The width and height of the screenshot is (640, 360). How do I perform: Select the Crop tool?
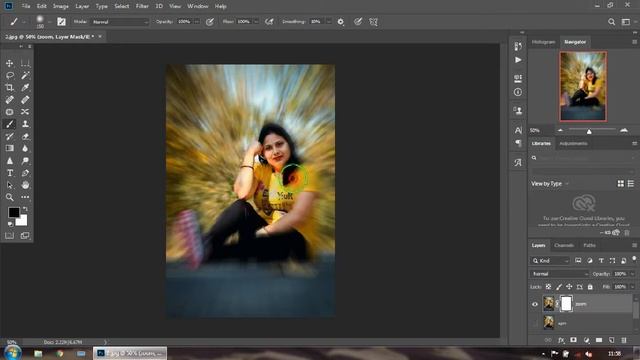[x=9, y=87]
